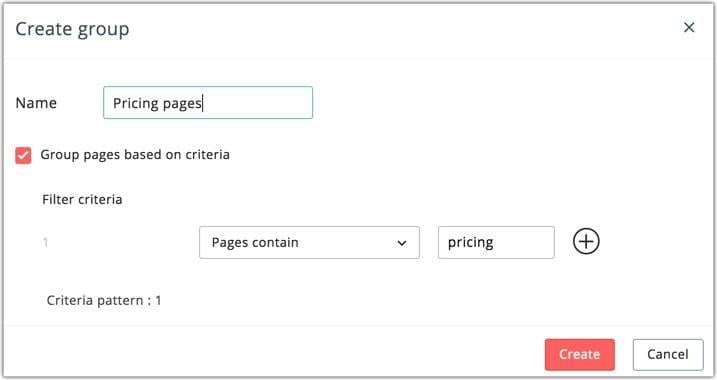The image size is (717, 380).
Task: Cancel group creation
Action: coord(668,354)
